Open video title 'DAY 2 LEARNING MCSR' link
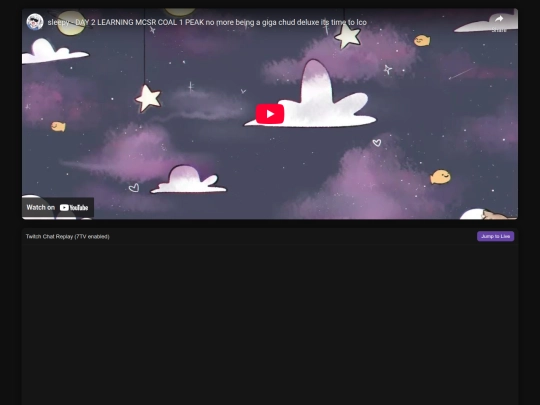Viewport: 540px width, 405px height. click(x=207, y=22)
